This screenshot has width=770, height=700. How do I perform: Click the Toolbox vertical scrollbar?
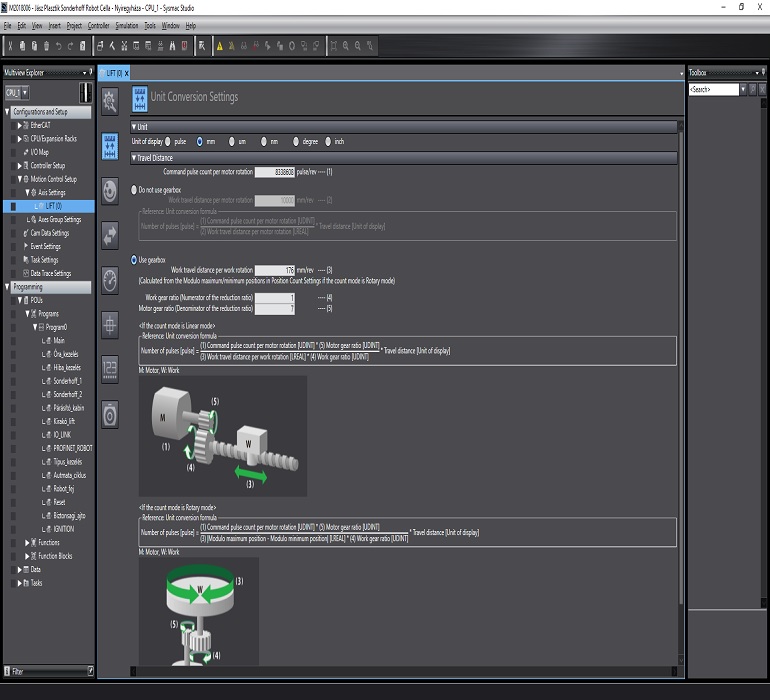(764, 353)
